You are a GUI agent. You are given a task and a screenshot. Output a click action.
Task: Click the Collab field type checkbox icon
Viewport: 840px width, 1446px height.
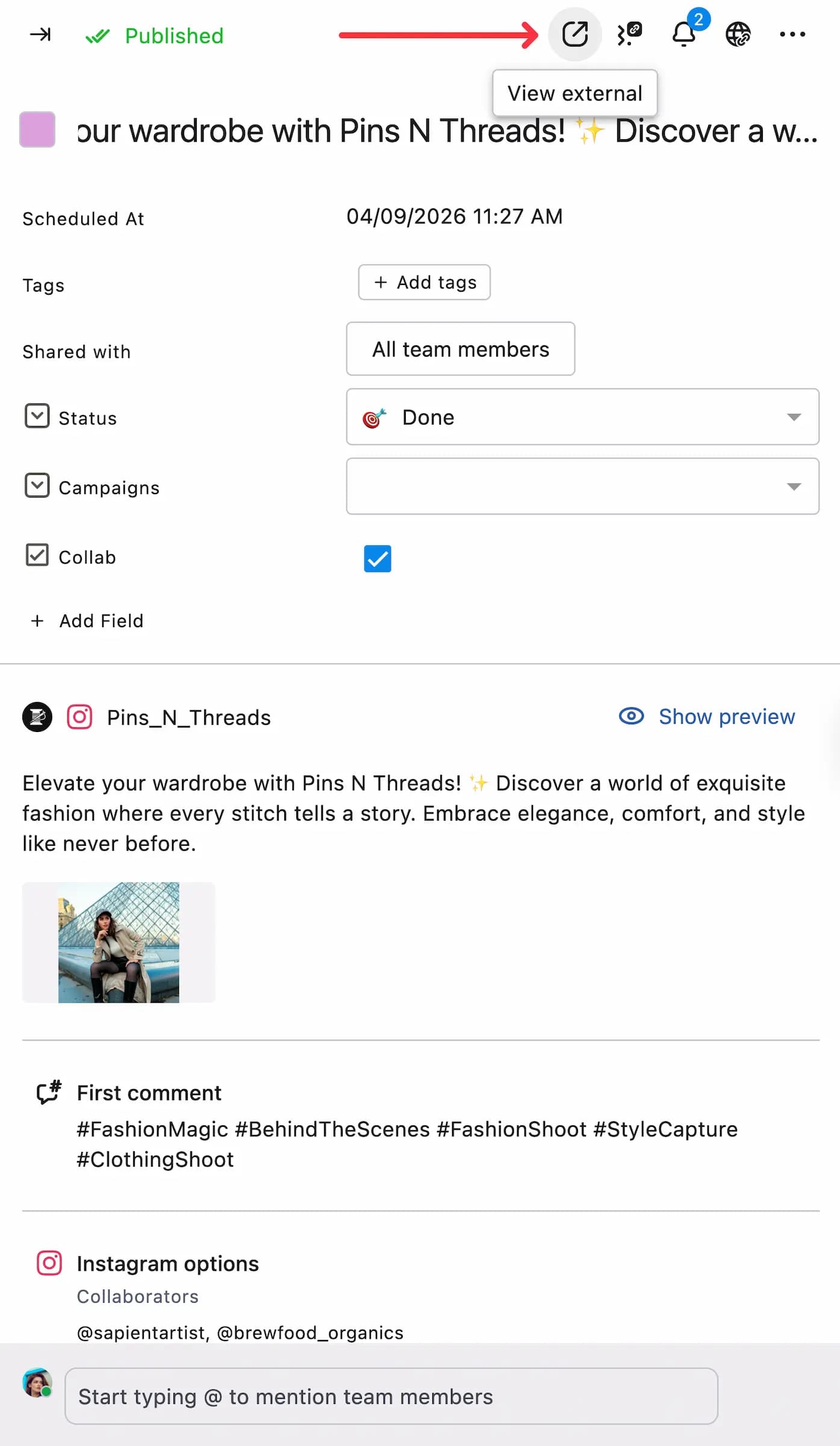click(37, 555)
